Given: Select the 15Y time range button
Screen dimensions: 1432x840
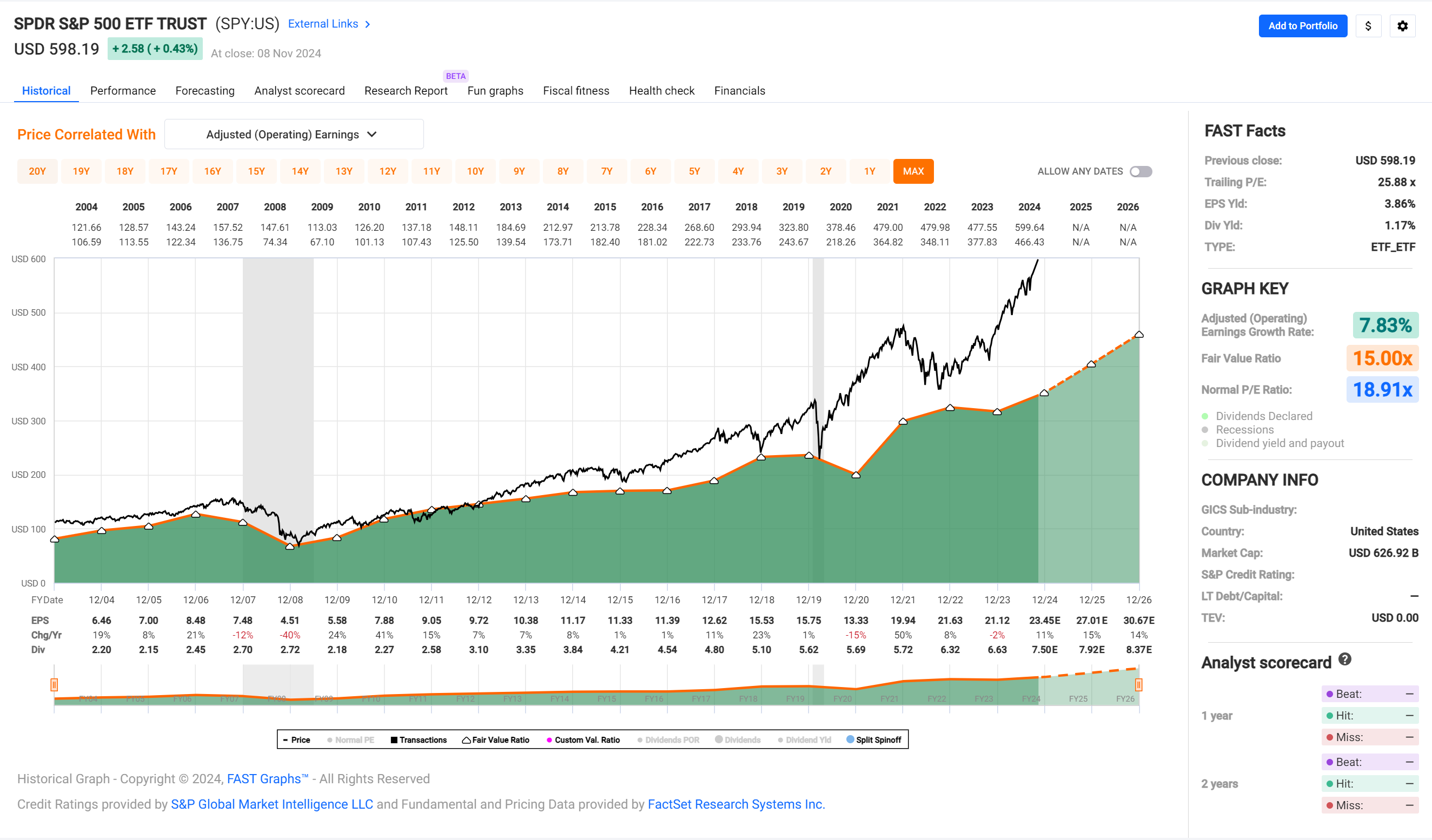Looking at the screenshot, I should [256, 171].
